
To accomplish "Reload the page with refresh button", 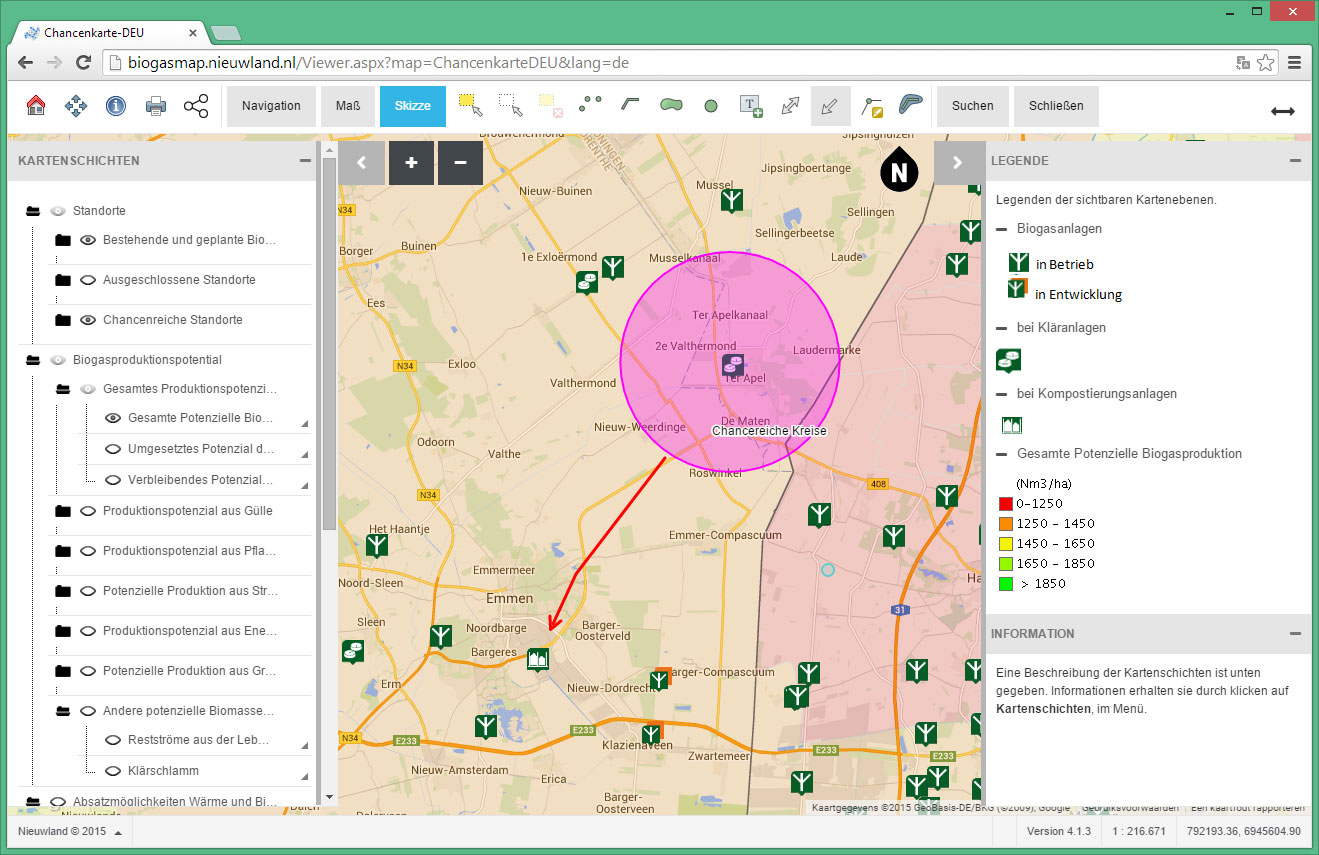I will coord(84,63).
